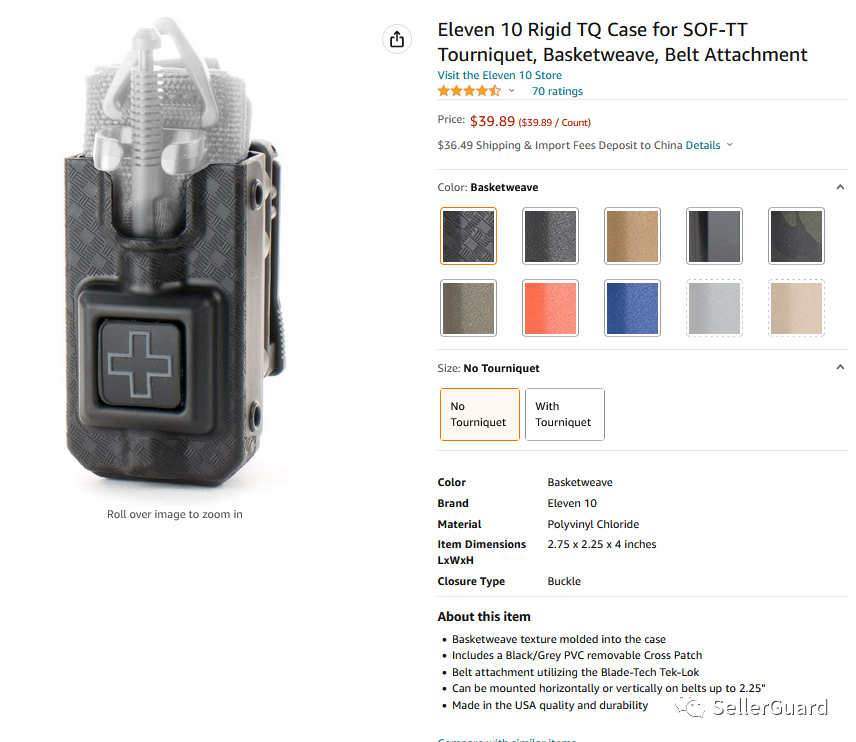The image size is (856, 742).
Task: Click the share icon beside the product image
Action: [x=397, y=39]
